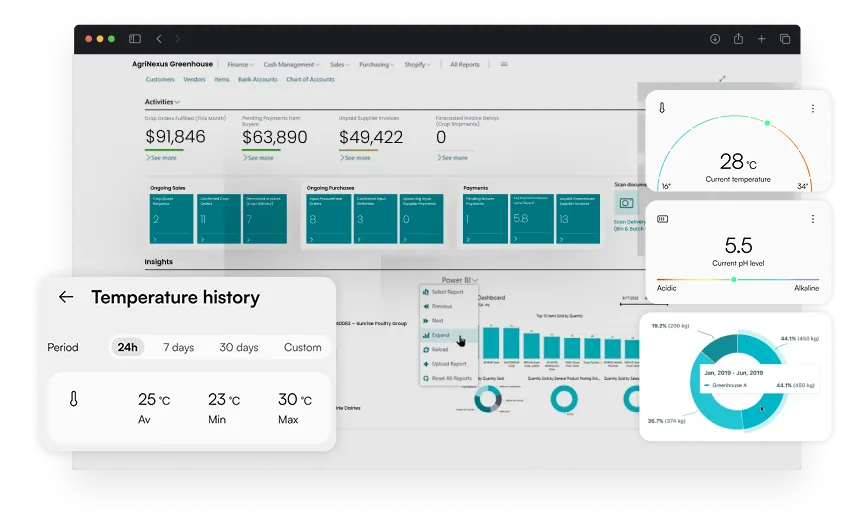Click the browser sidebar toggle icon

(135, 39)
